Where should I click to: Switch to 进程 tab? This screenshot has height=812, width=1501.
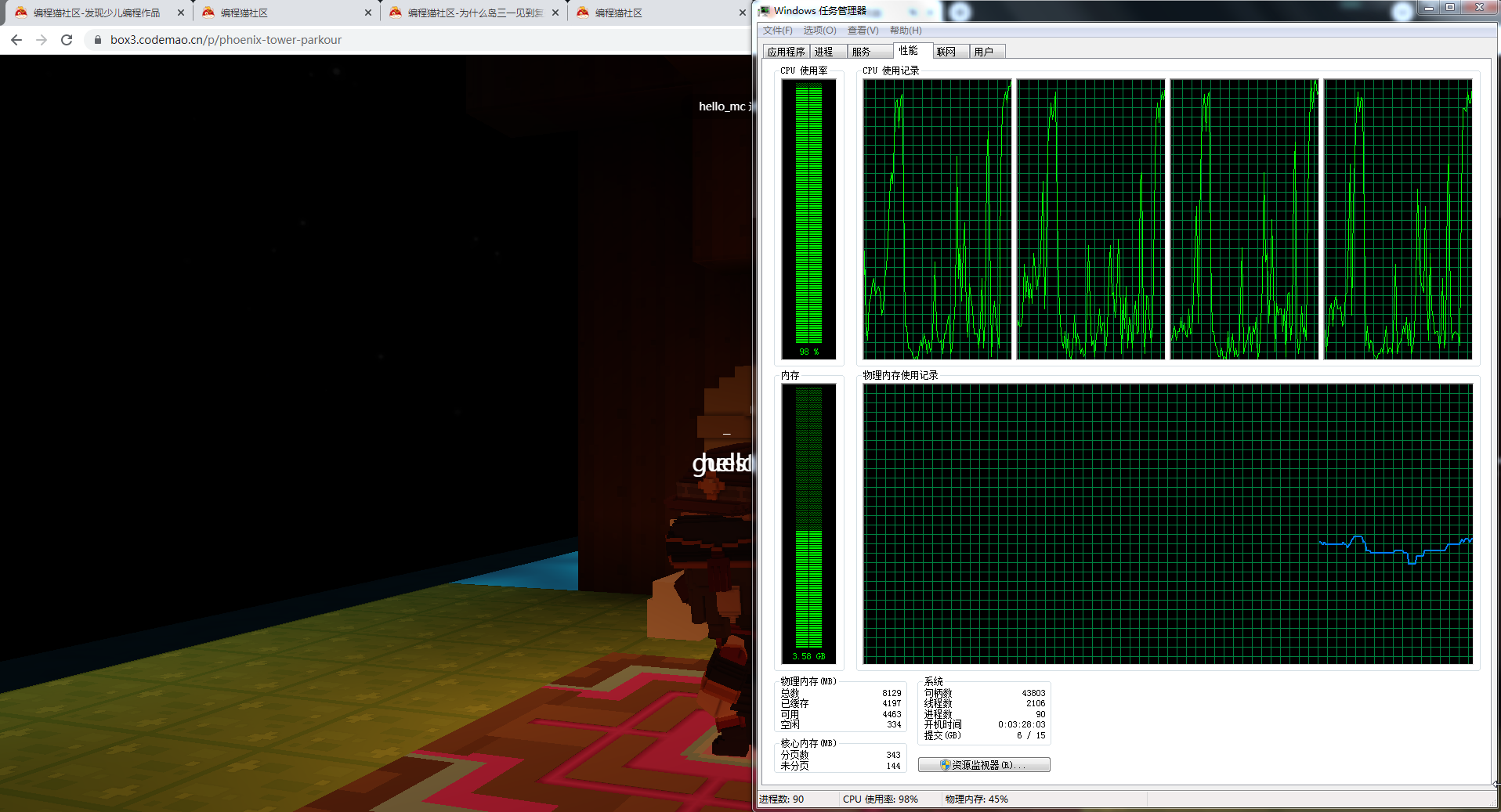828,52
